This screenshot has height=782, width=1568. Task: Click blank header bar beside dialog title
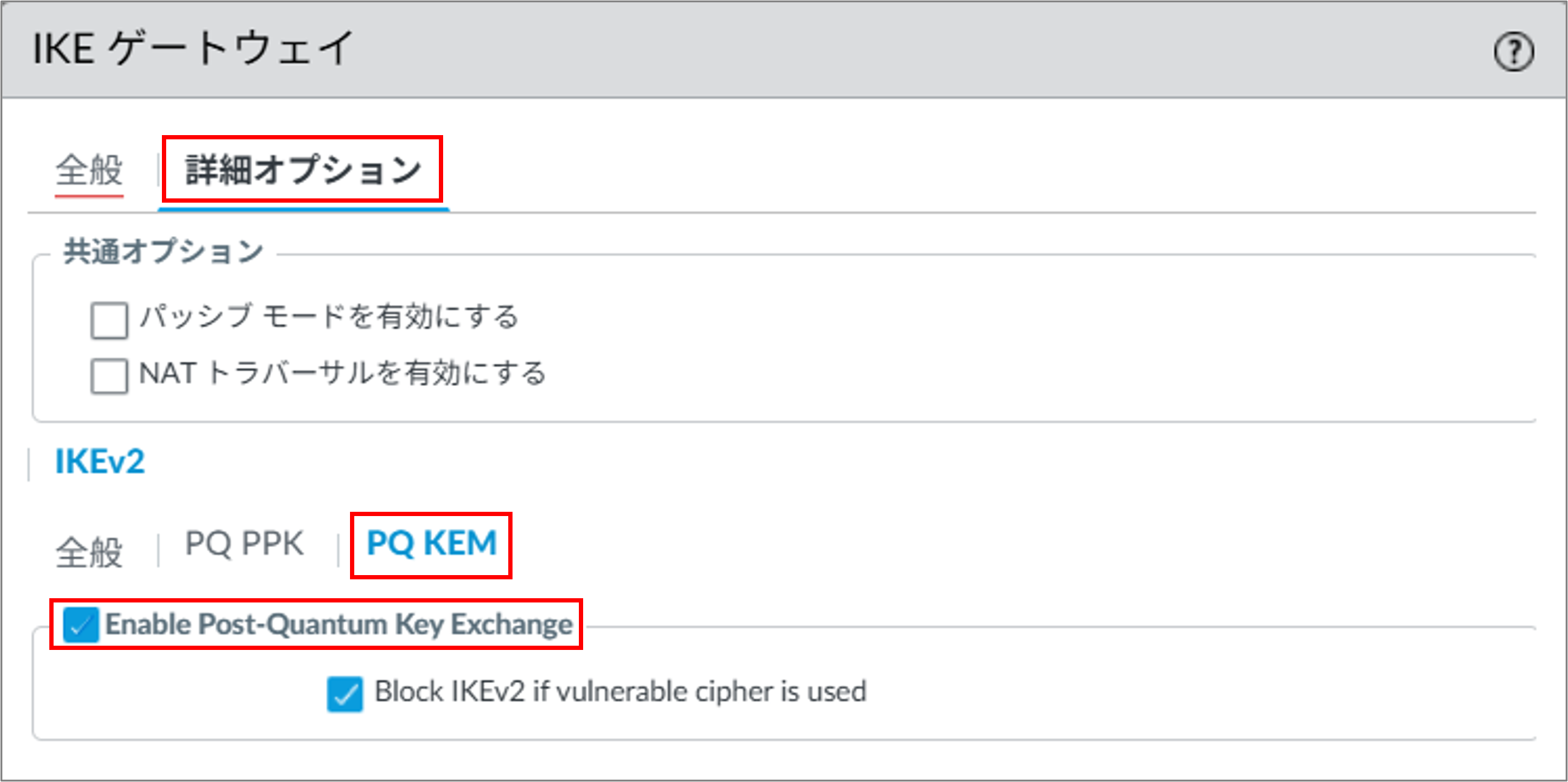[913, 49]
